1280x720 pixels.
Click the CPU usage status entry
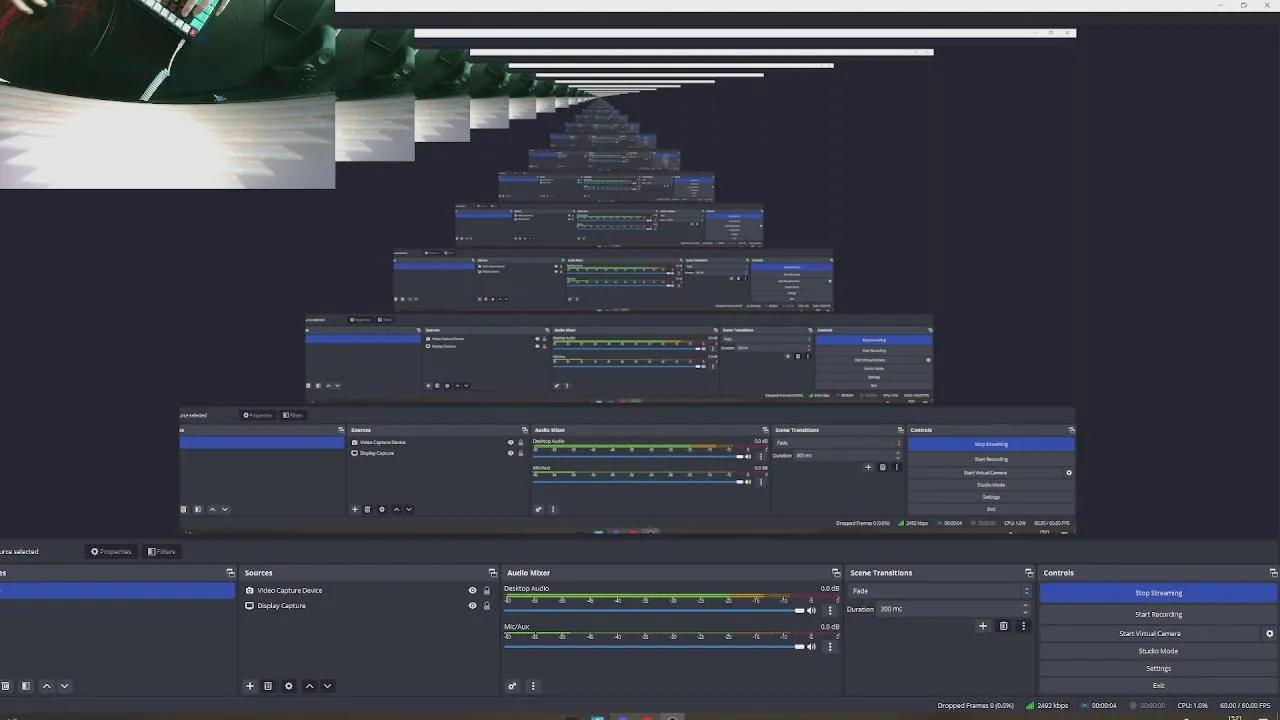[x=1193, y=706]
